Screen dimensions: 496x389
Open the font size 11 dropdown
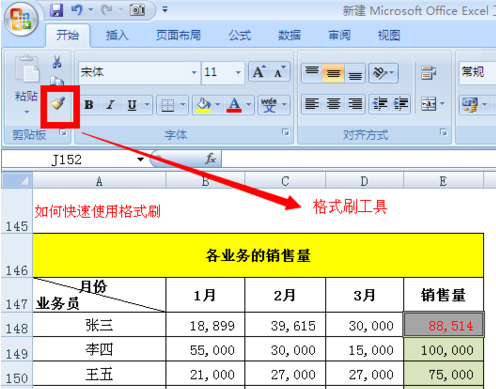[x=238, y=72]
